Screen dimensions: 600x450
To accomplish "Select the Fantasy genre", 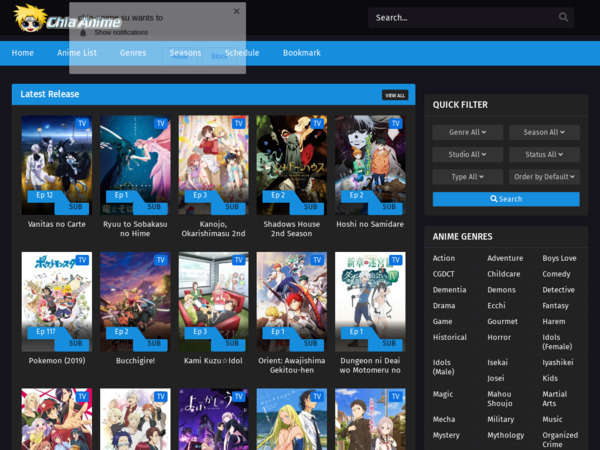I will tap(555, 306).
